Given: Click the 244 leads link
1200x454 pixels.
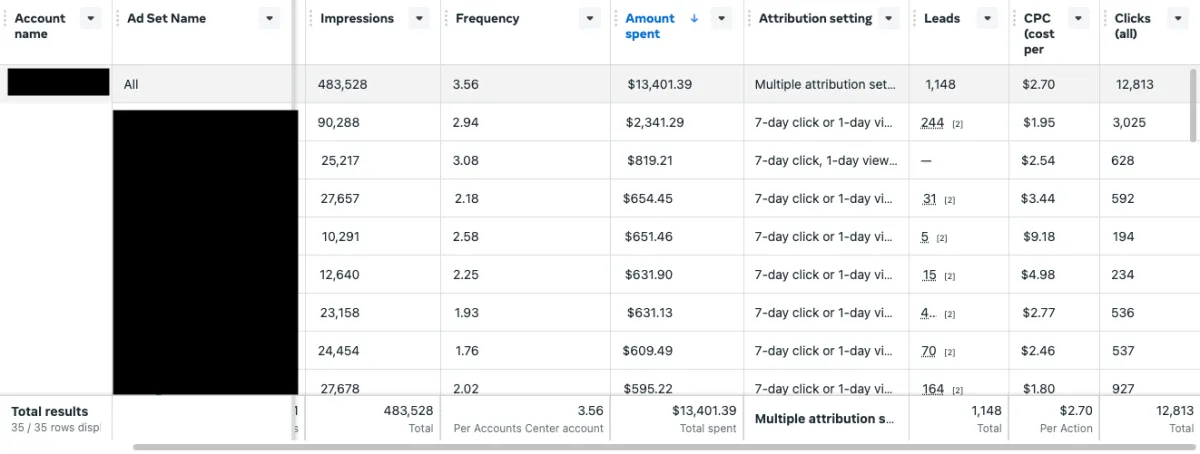Looking at the screenshot, I should point(932,123).
